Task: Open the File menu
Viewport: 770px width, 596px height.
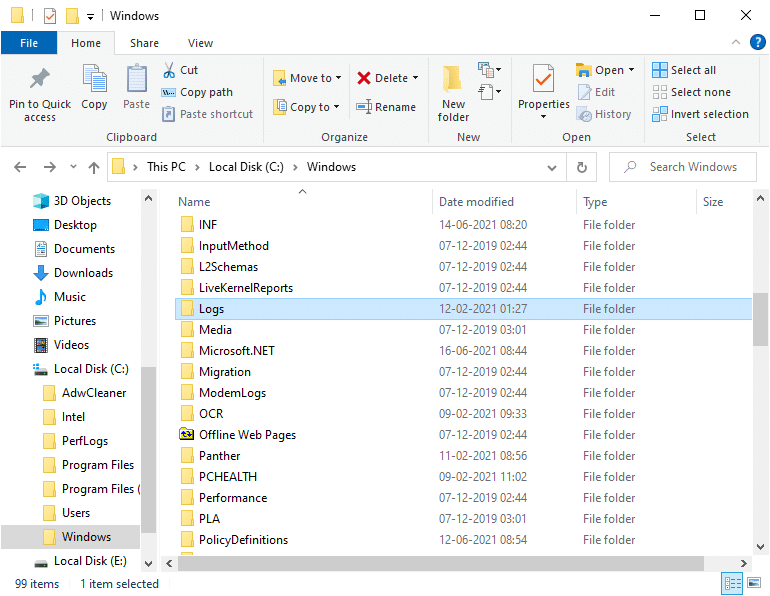Action: click(29, 43)
